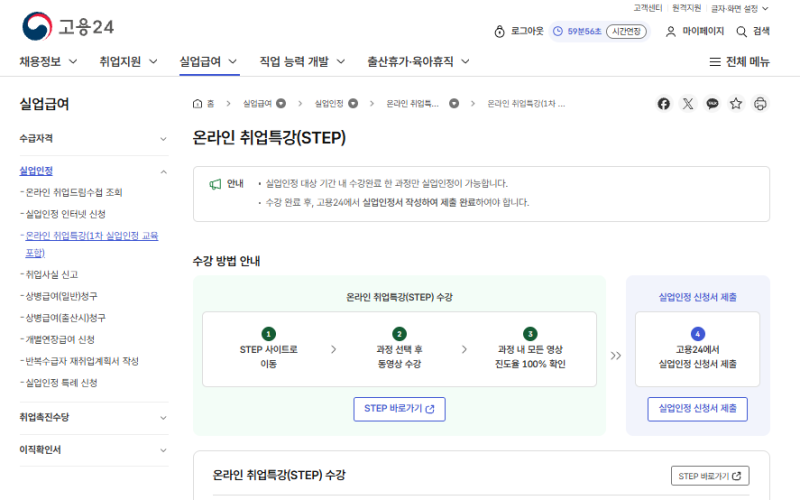This screenshot has width=800, height=500.
Task: Open 직업 능력 개발 menu
Action: [302, 62]
